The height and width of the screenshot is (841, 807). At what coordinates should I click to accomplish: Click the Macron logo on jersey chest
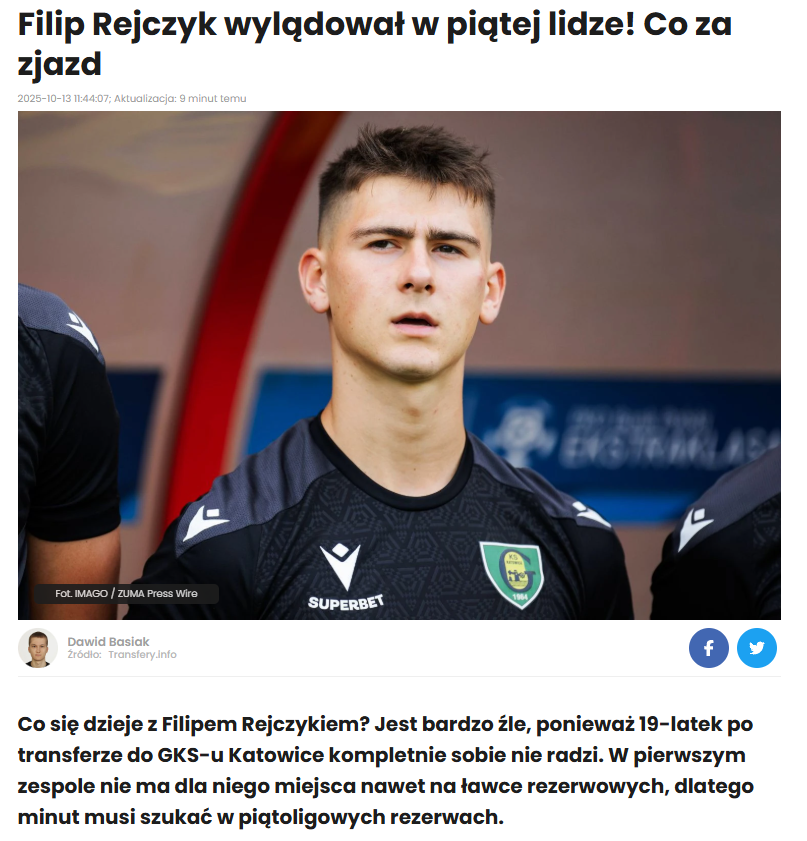(340, 565)
